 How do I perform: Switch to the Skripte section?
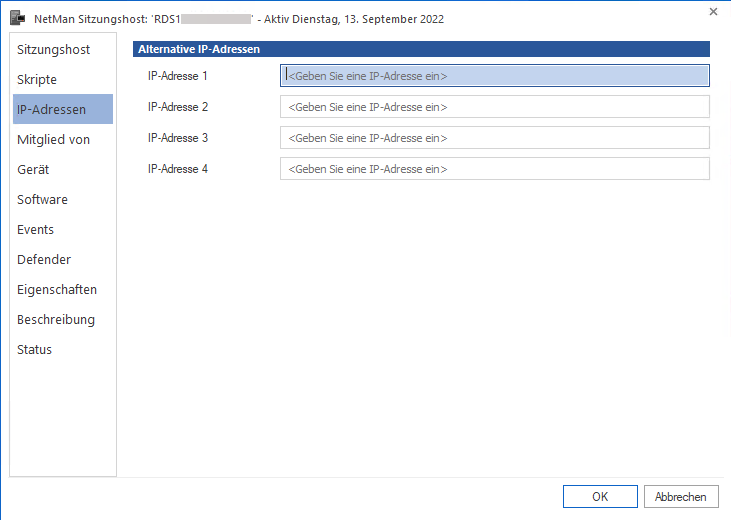coord(37,79)
